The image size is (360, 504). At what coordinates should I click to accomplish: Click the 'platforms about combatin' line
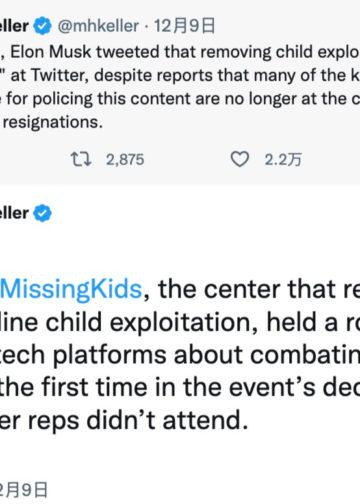click(180, 355)
